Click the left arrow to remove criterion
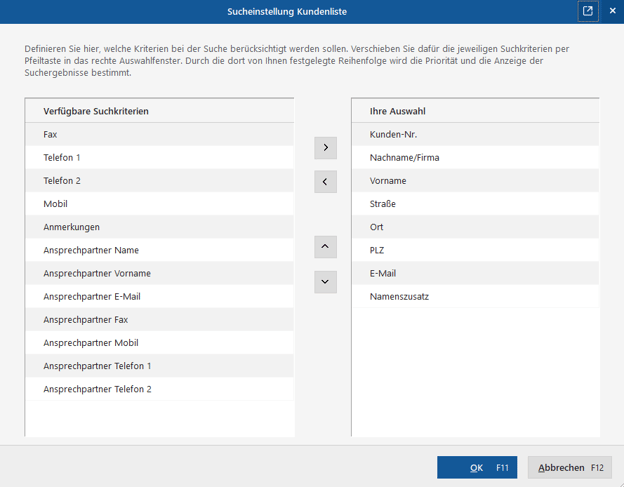Image resolution: width=624 pixels, height=487 pixels. [x=325, y=182]
